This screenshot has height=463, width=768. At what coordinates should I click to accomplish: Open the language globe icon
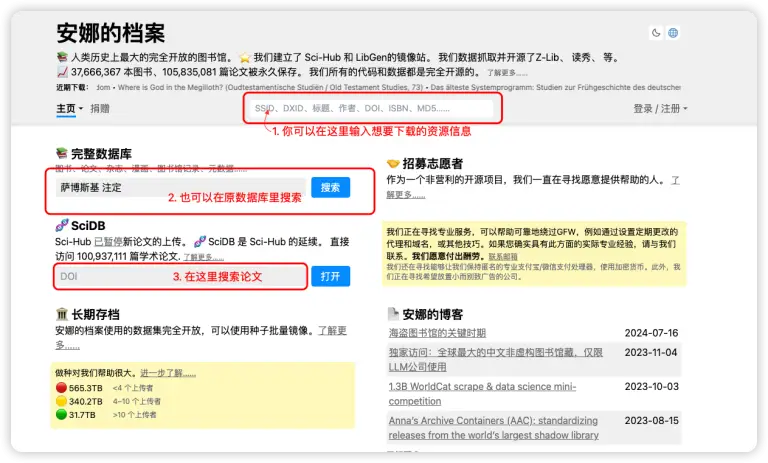pos(673,33)
